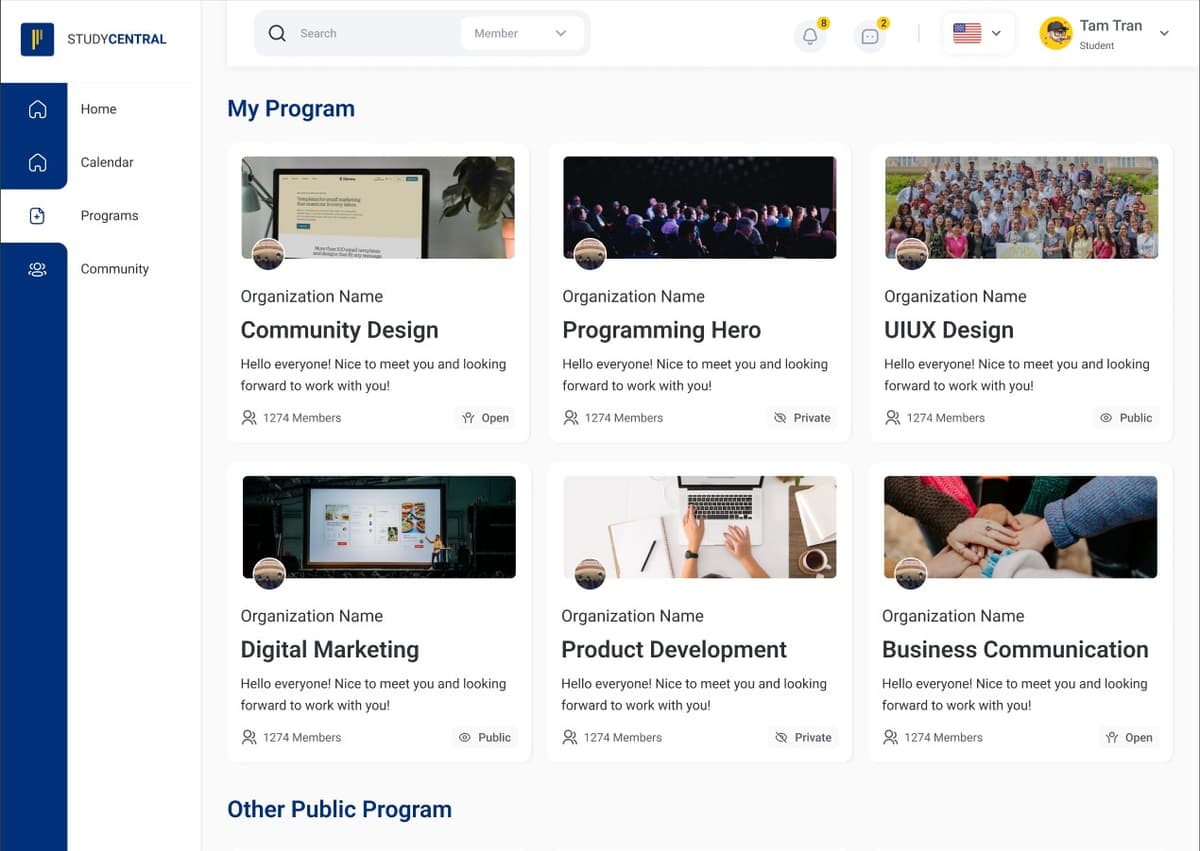
Task: Select the Home icon in the sidebar
Action: (x=36, y=109)
